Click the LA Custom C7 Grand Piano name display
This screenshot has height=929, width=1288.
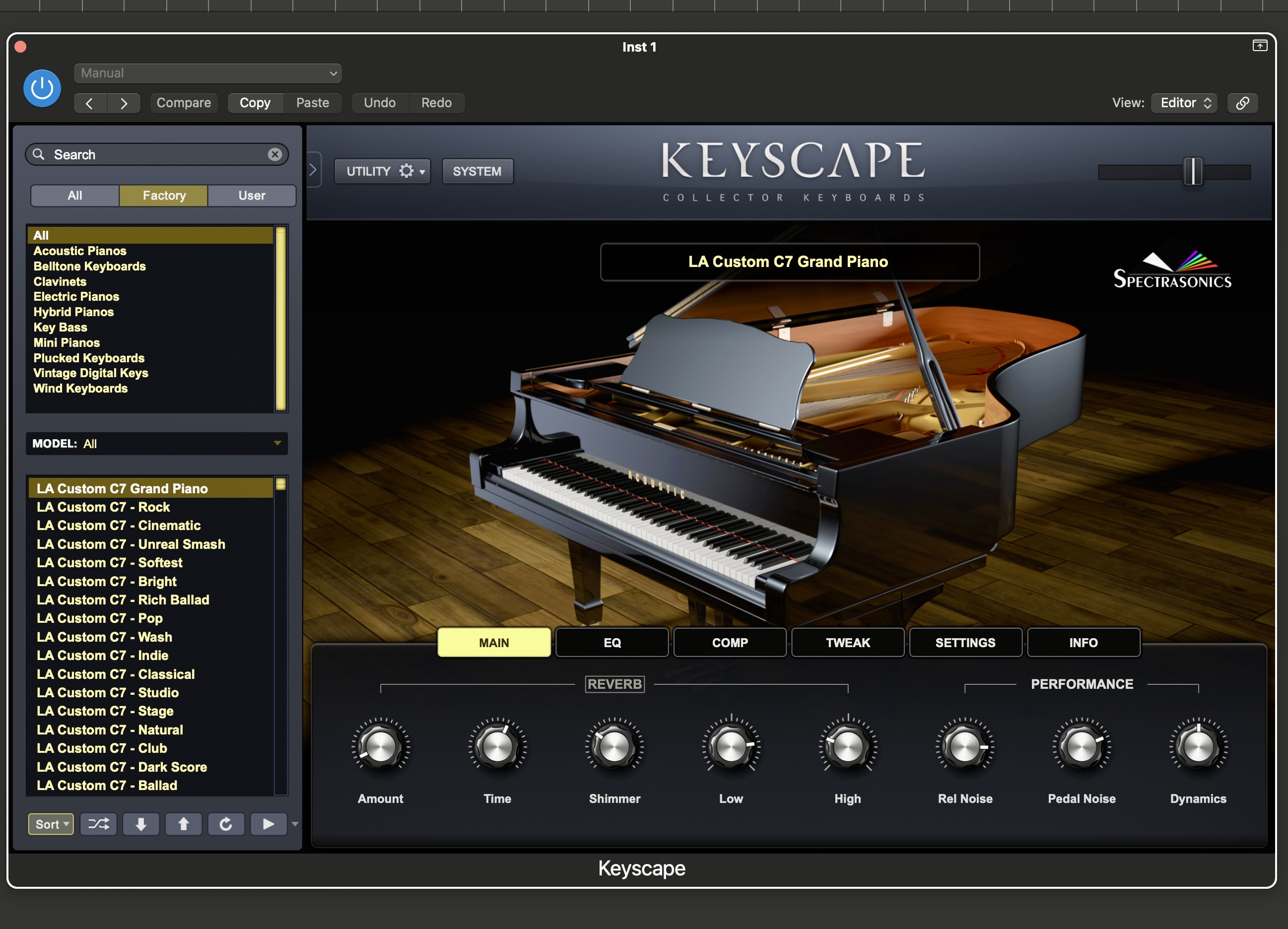click(x=789, y=262)
